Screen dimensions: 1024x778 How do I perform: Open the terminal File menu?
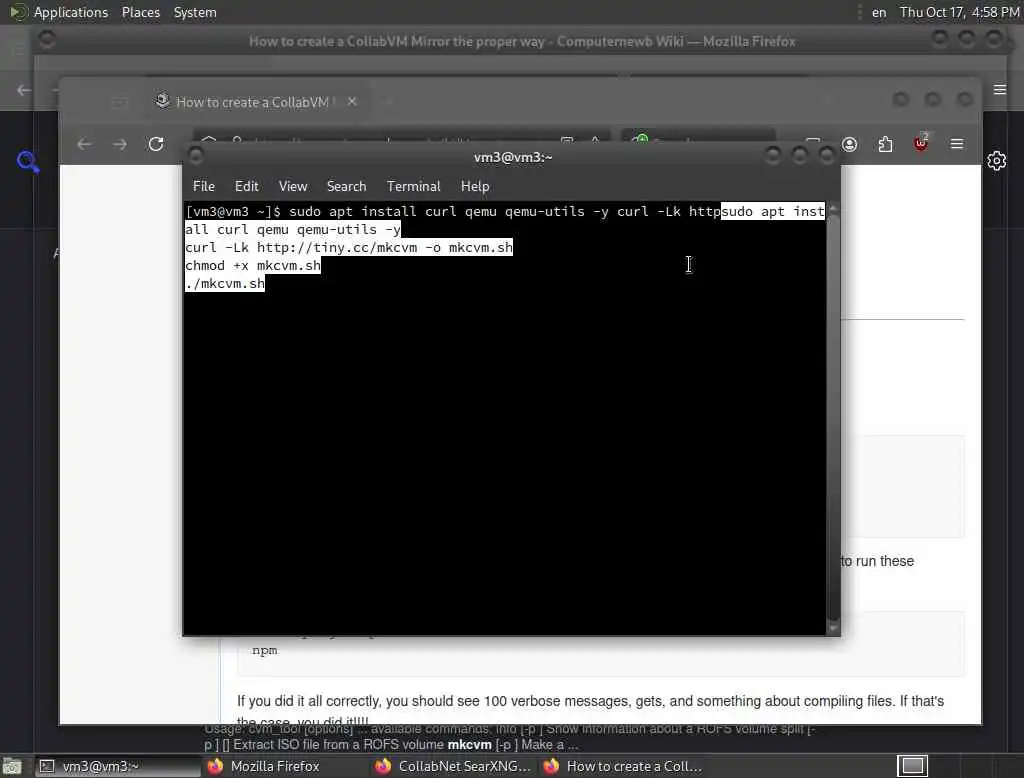204,186
